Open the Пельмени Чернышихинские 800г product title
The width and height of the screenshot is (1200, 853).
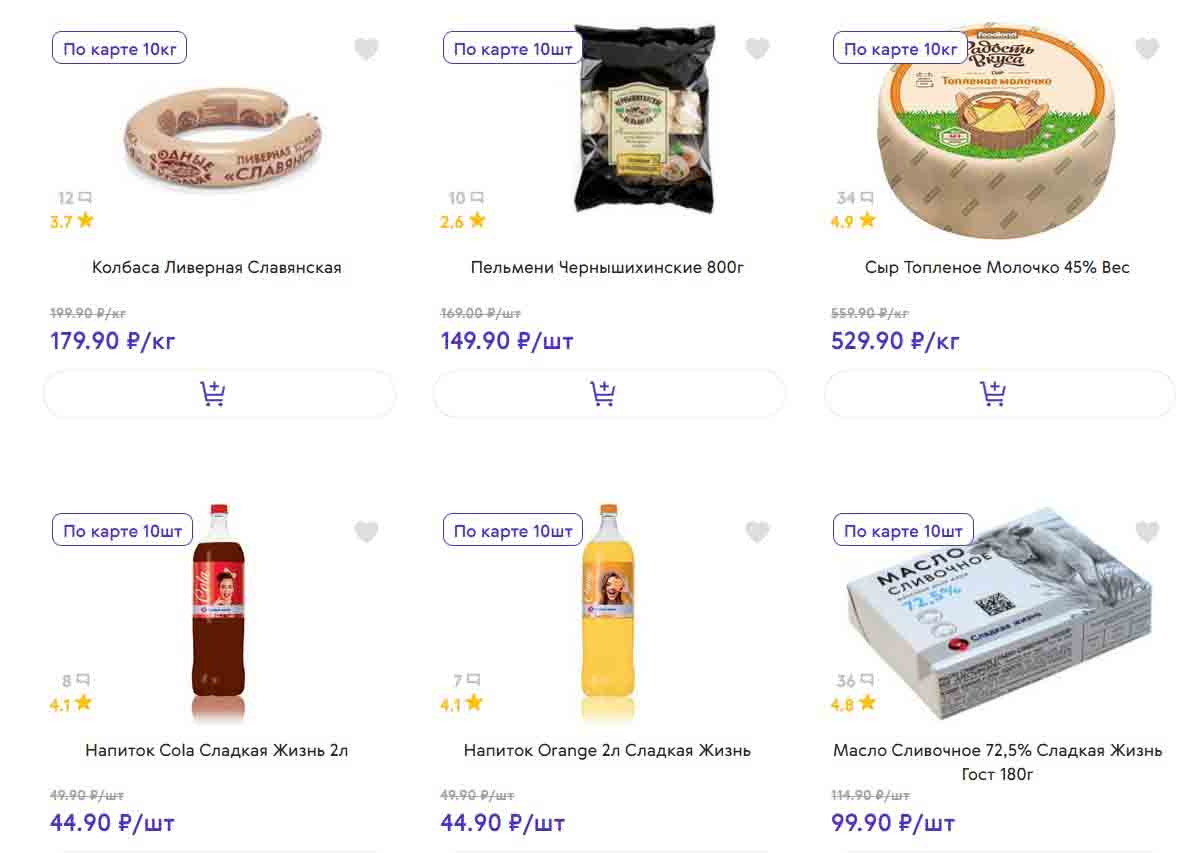[607, 267]
